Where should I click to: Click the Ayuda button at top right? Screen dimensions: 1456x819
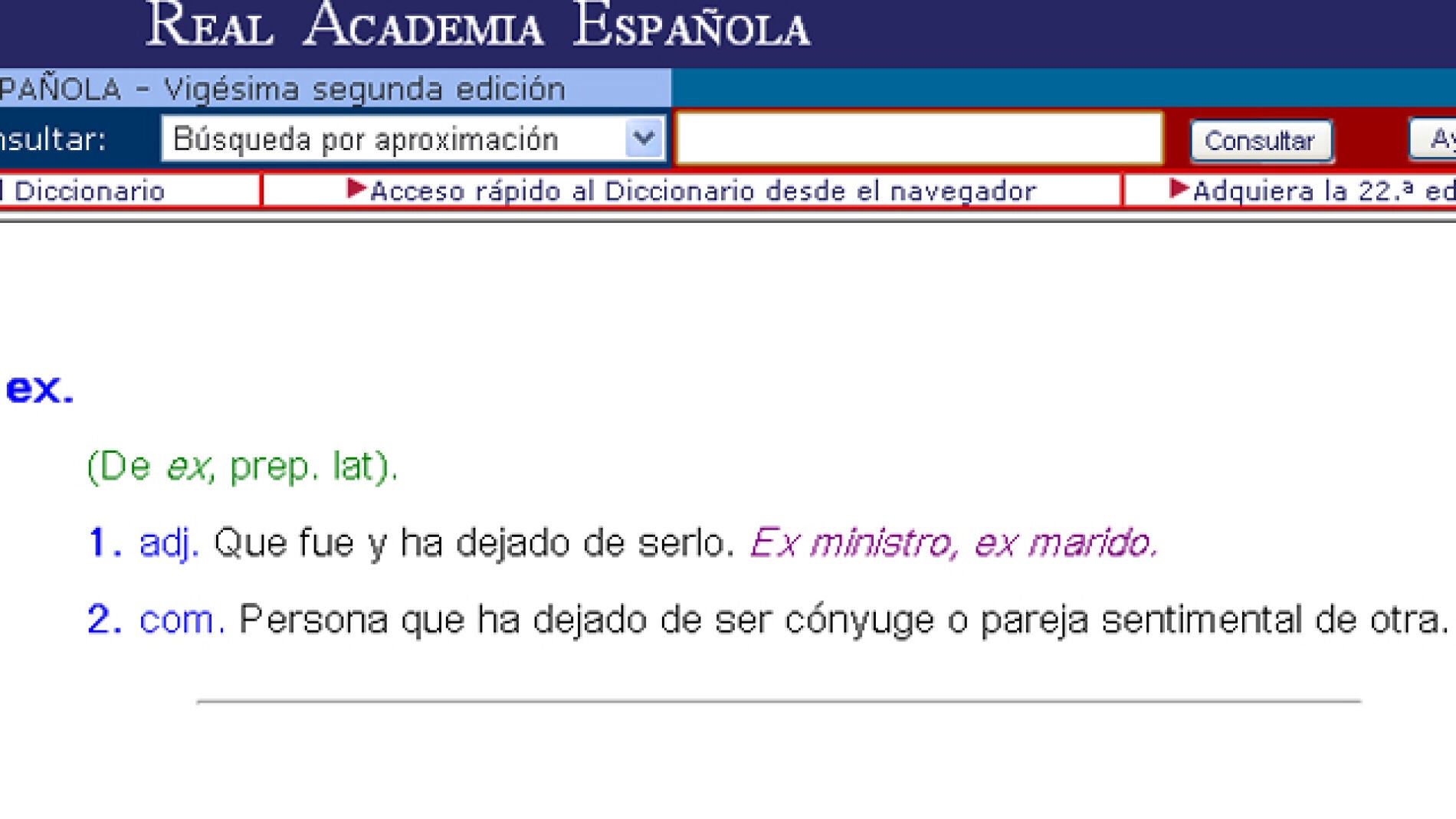pos(1438,139)
